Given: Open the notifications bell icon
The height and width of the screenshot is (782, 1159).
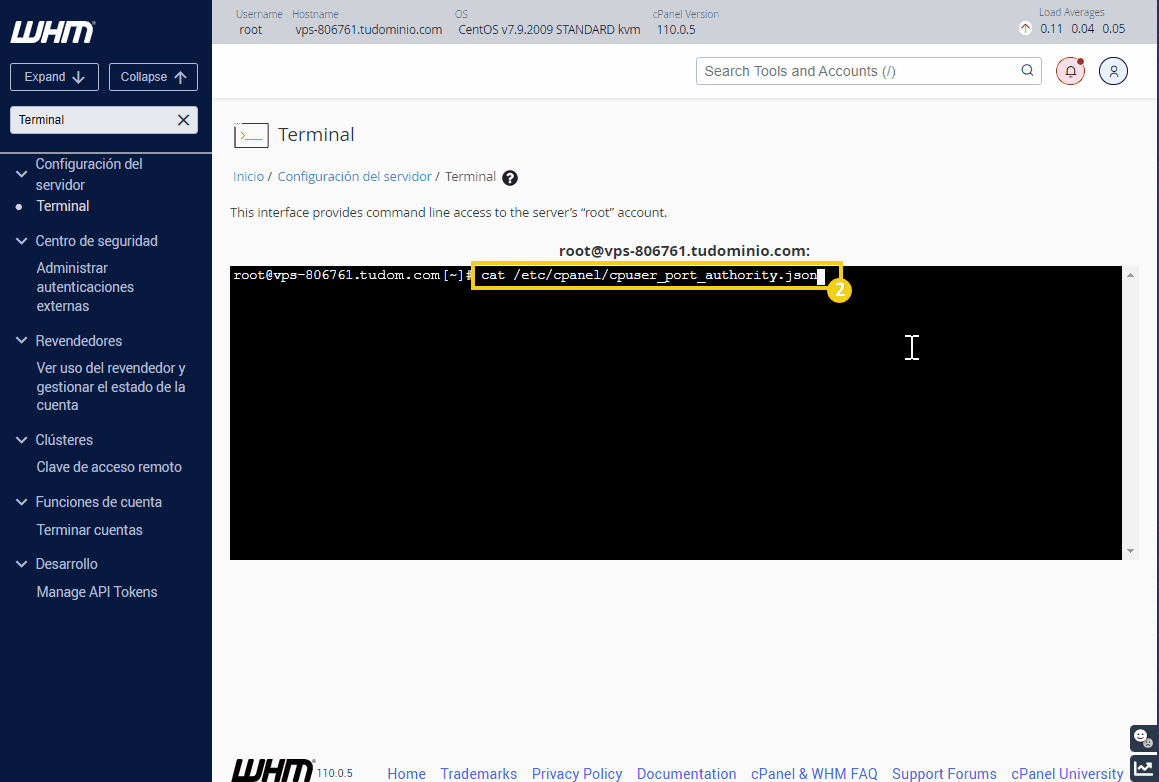Looking at the screenshot, I should 1070,71.
